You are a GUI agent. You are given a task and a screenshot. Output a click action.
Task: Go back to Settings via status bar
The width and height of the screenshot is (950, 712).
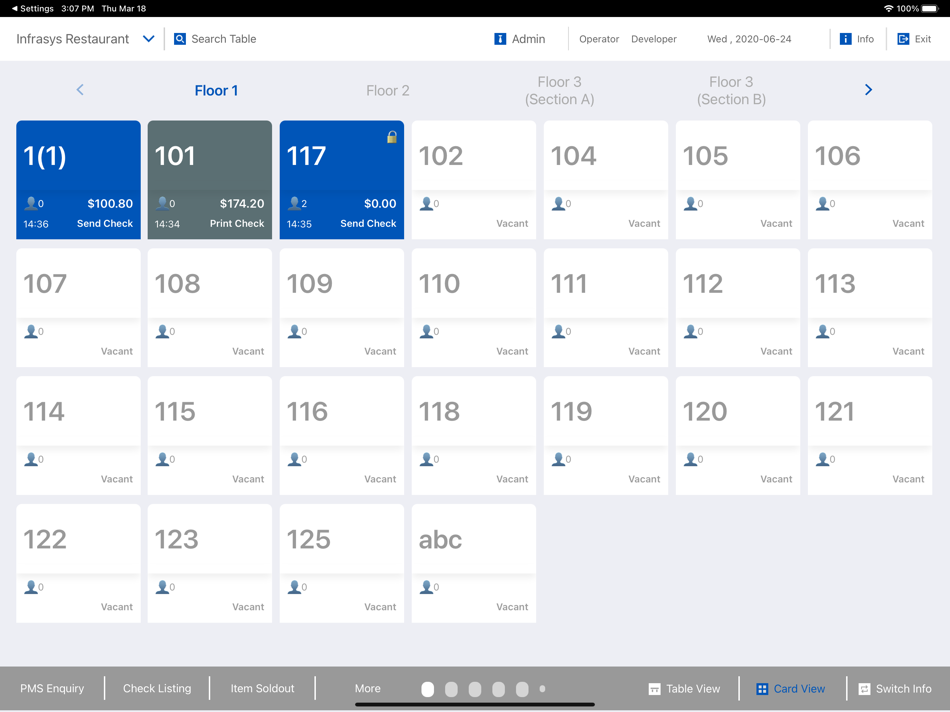click(33, 8)
